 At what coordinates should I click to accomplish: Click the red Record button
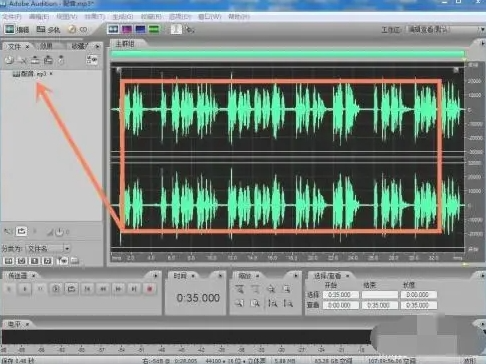(149, 289)
